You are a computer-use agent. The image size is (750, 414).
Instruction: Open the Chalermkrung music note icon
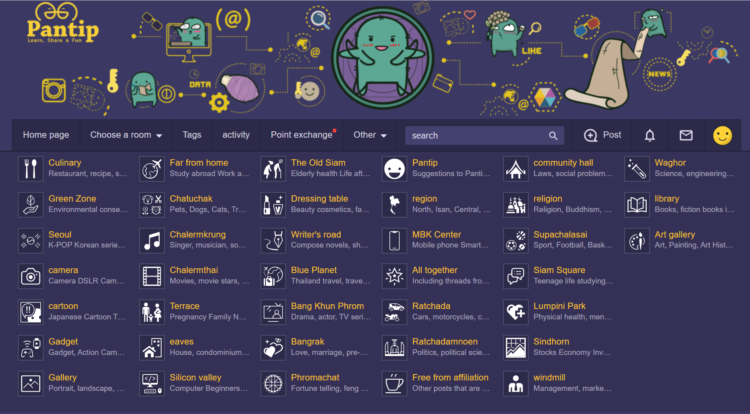tap(152, 240)
